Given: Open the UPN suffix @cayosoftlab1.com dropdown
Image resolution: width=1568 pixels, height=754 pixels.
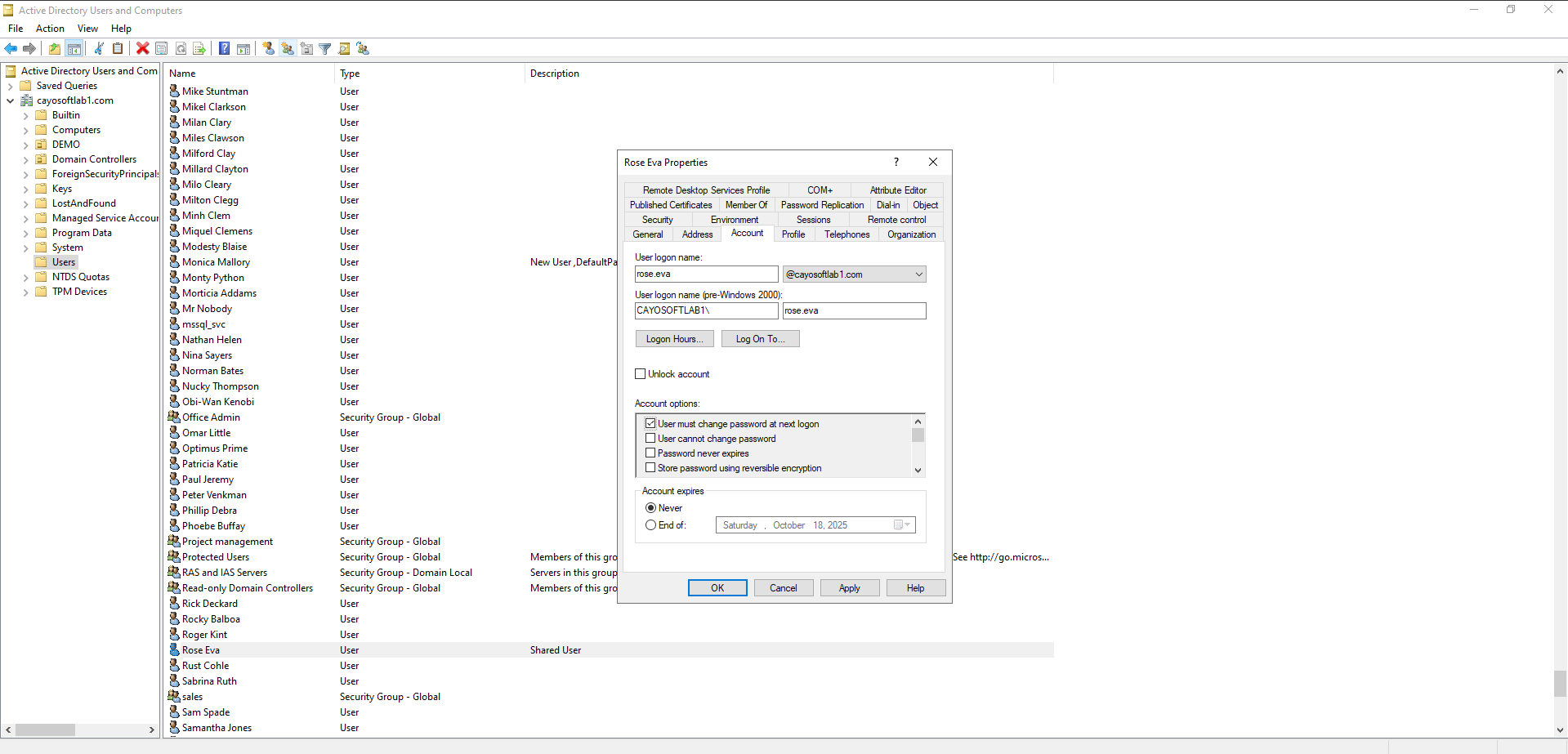Looking at the screenshot, I should pyautogui.click(x=918, y=274).
